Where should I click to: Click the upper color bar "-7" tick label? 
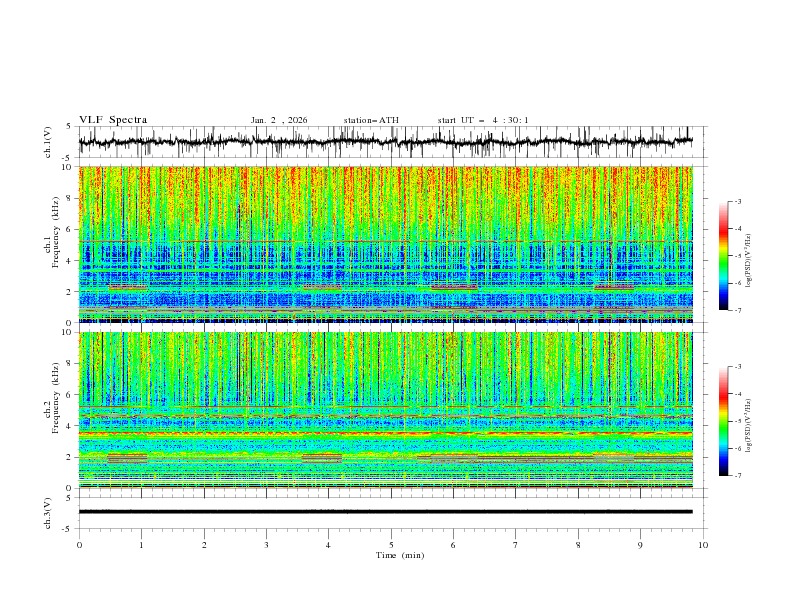pyautogui.click(x=737, y=310)
